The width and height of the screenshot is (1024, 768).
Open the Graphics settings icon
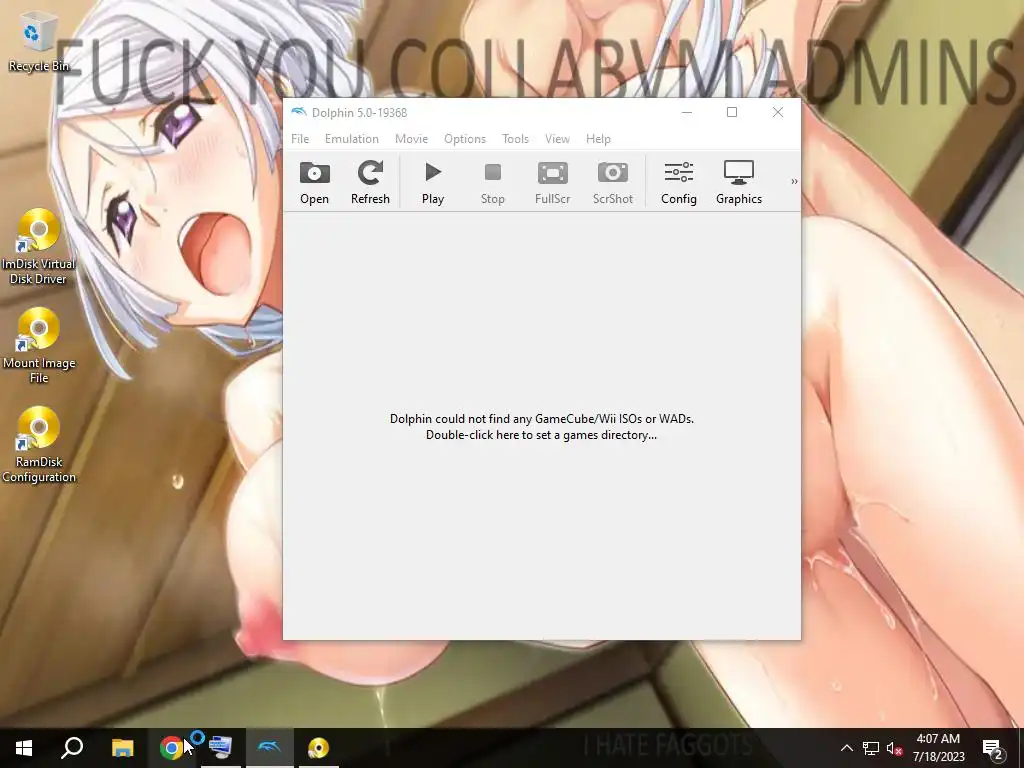click(739, 182)
